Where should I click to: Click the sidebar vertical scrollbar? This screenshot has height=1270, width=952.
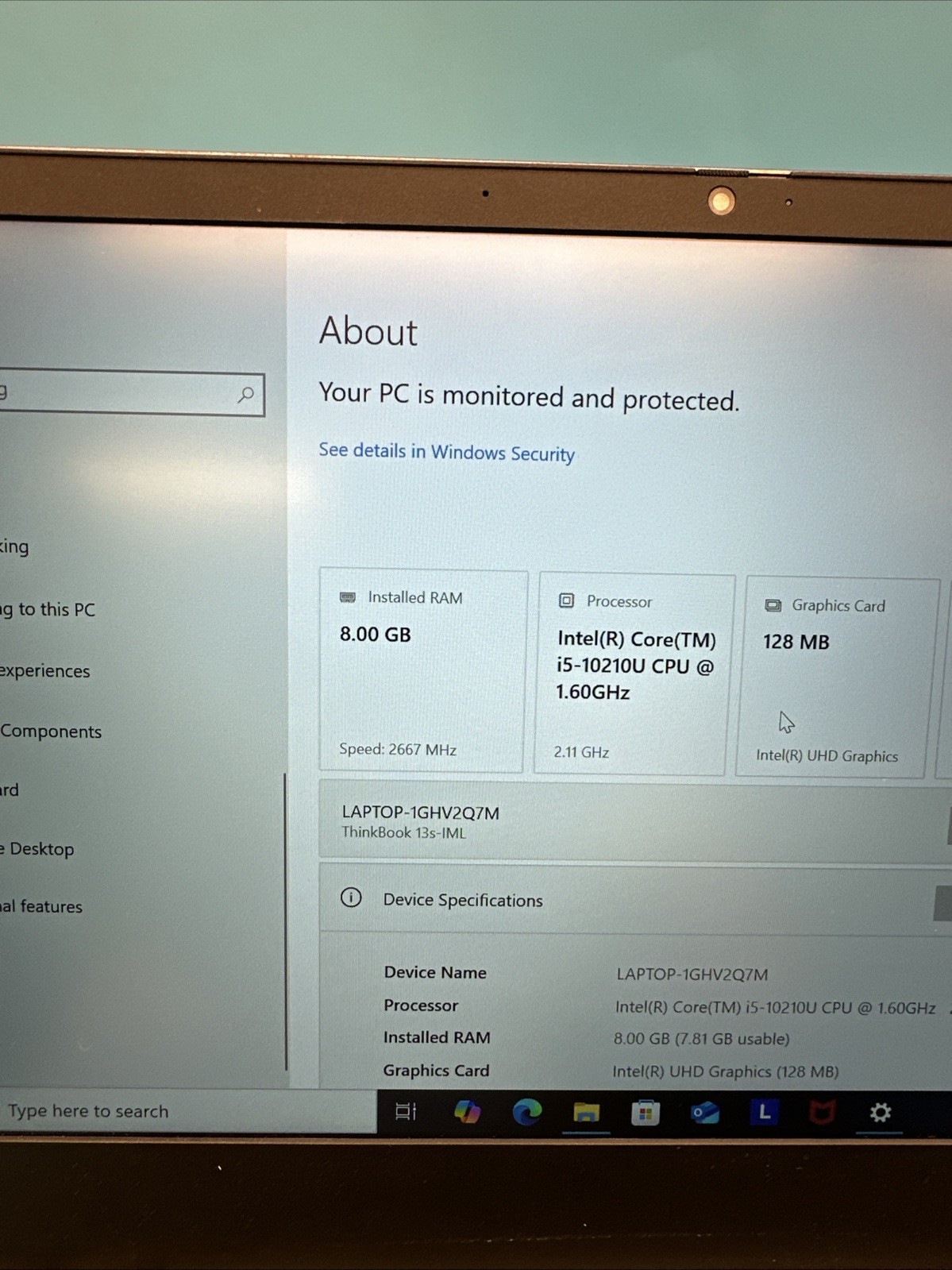point(285,921)
